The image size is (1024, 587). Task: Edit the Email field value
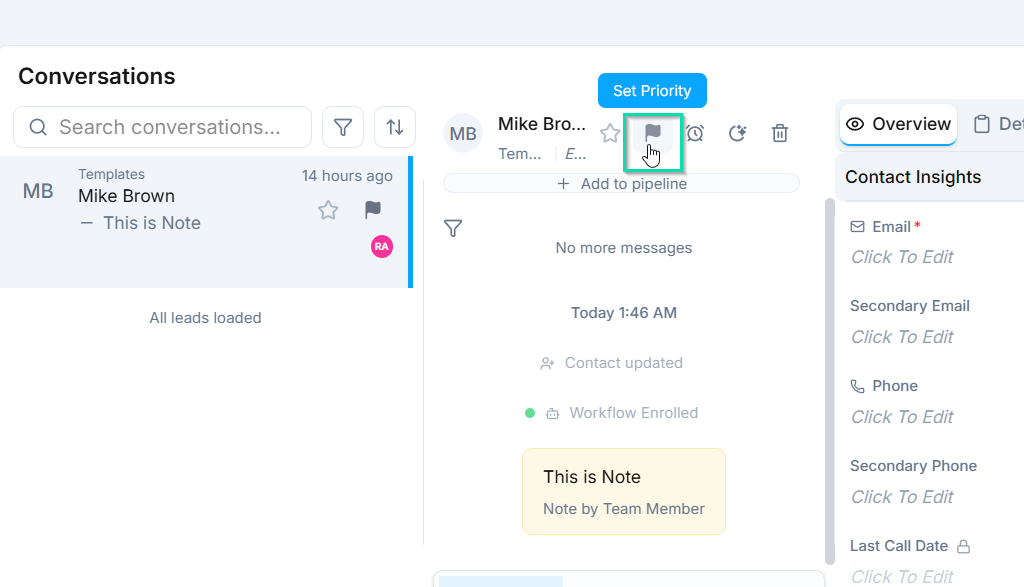click(x=902, y=257)
